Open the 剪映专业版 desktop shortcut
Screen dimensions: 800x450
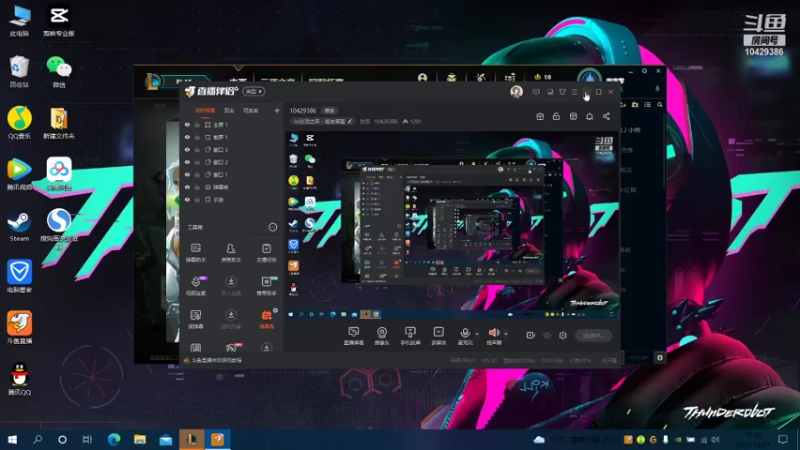click(x=59, y=20)
